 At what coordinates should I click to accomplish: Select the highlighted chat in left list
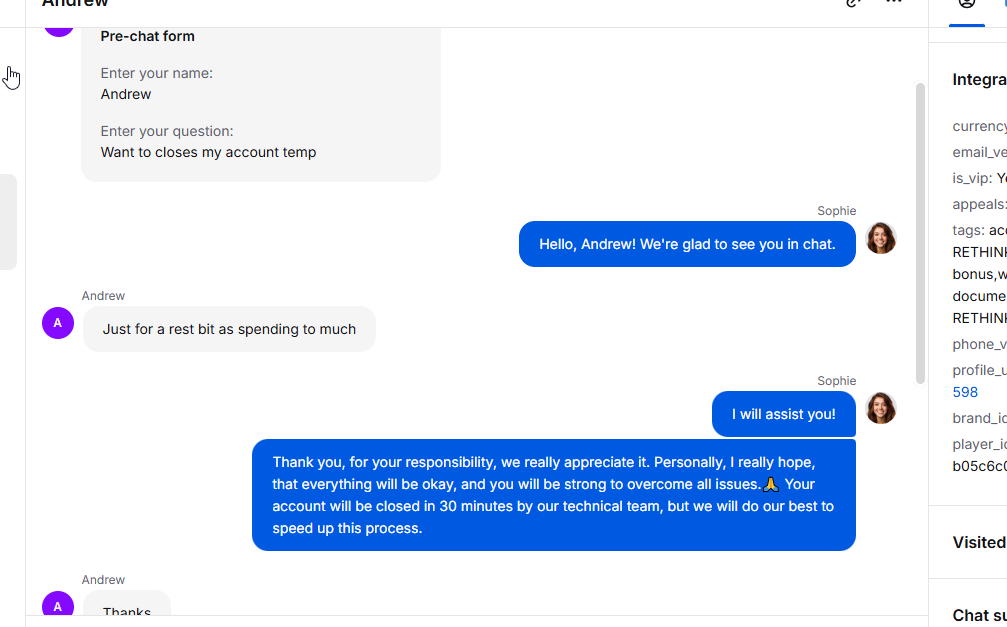pos(8,222)
